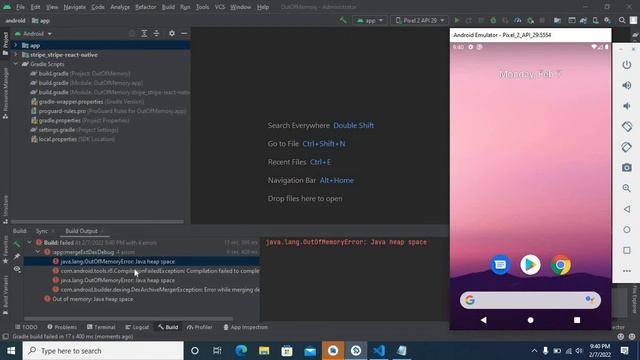
Task: Run the app with the green play icon
Action: coord(457,20)
